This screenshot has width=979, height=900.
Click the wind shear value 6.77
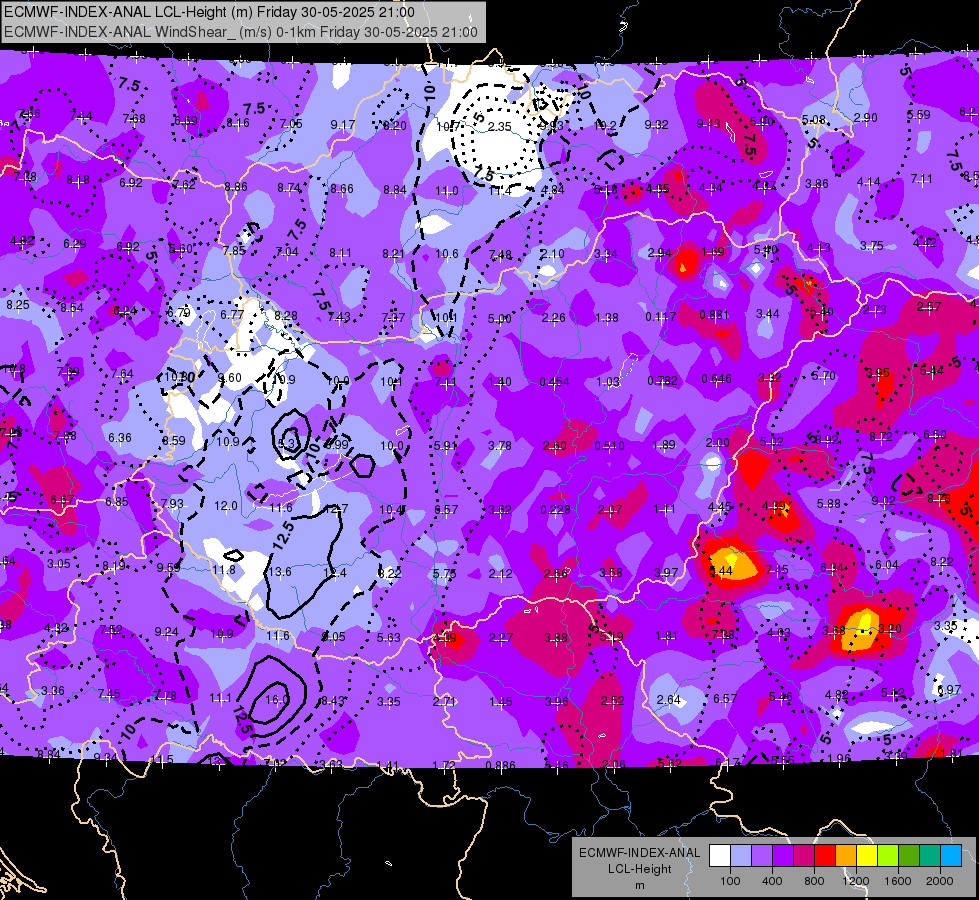click(x=232, y=315)
